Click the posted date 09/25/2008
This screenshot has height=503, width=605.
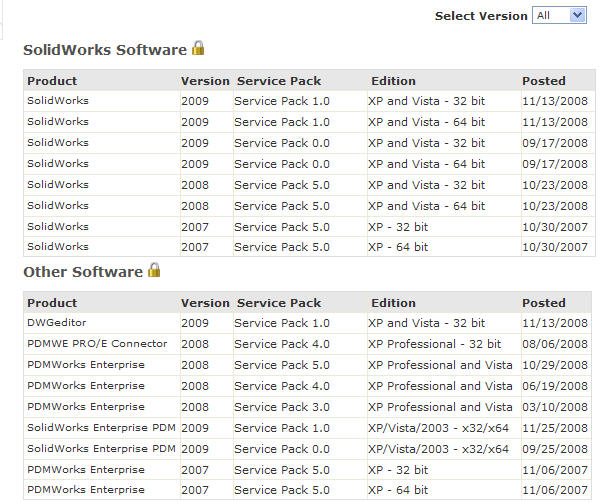(x=555, y=449)
